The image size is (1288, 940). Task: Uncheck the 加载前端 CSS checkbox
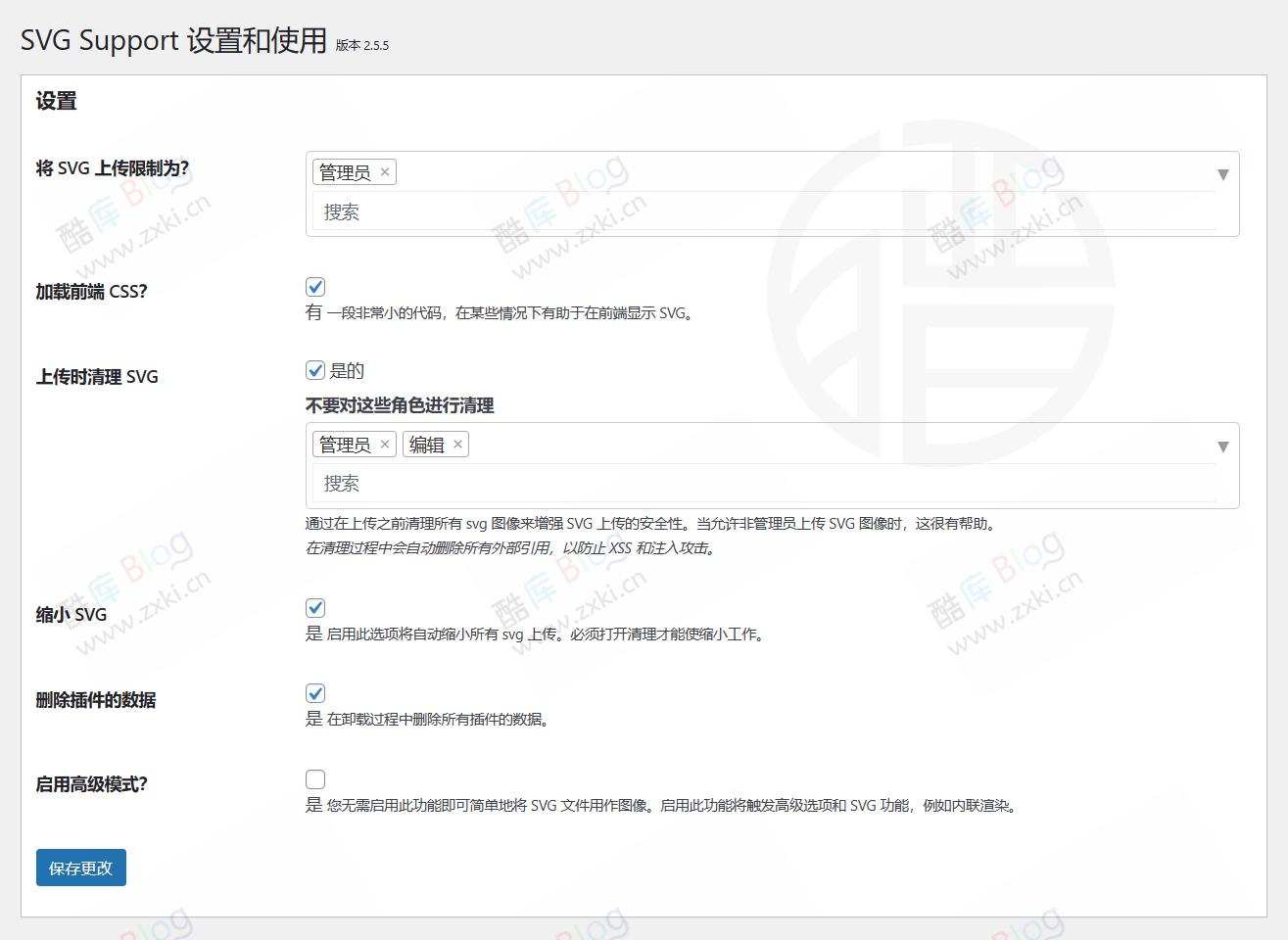[314, 287]
